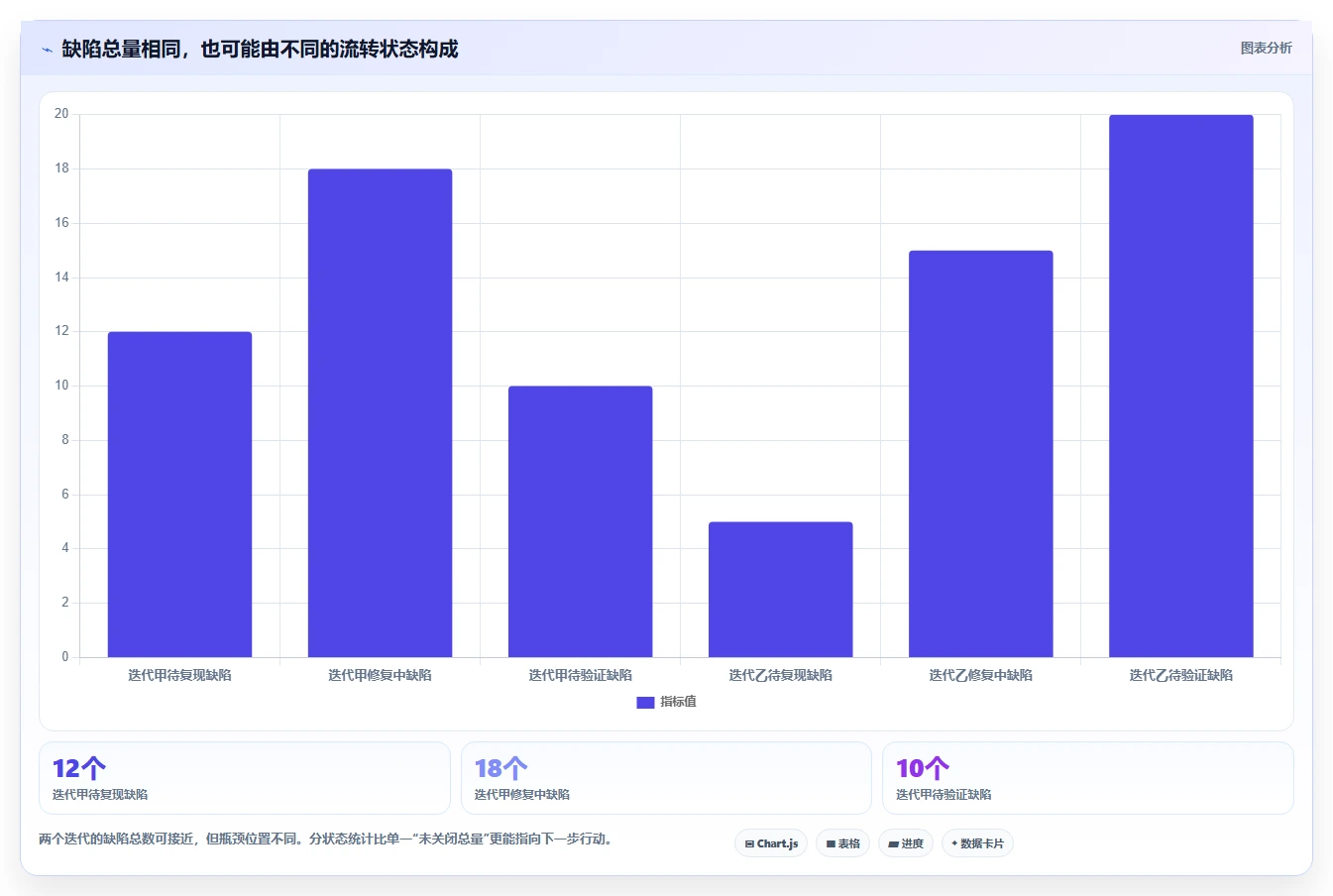Click the 迭代乙修复中缺陷 bar in chart

pyautogui.click(x=980, y=454)
